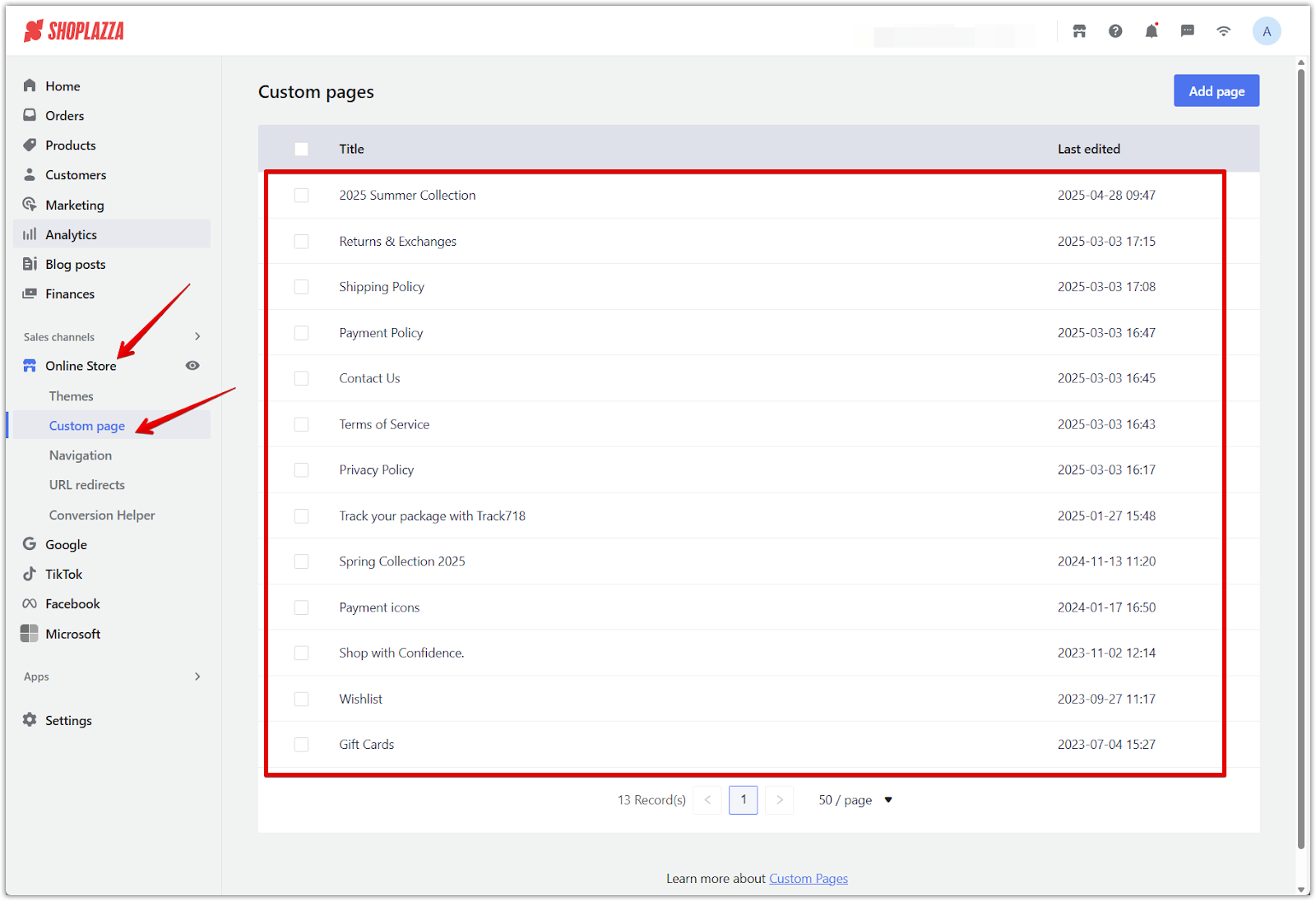Open Themes submenu item
Image resolution: width=1316 pixels, height=901 pixels.
72,396
